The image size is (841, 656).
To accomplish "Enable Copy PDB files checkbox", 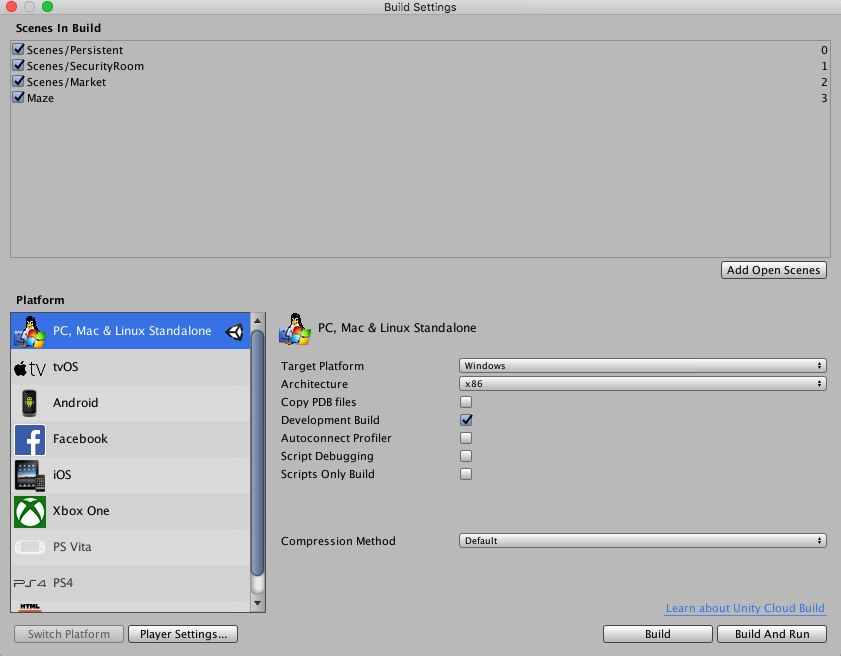I will click(466, 402).
